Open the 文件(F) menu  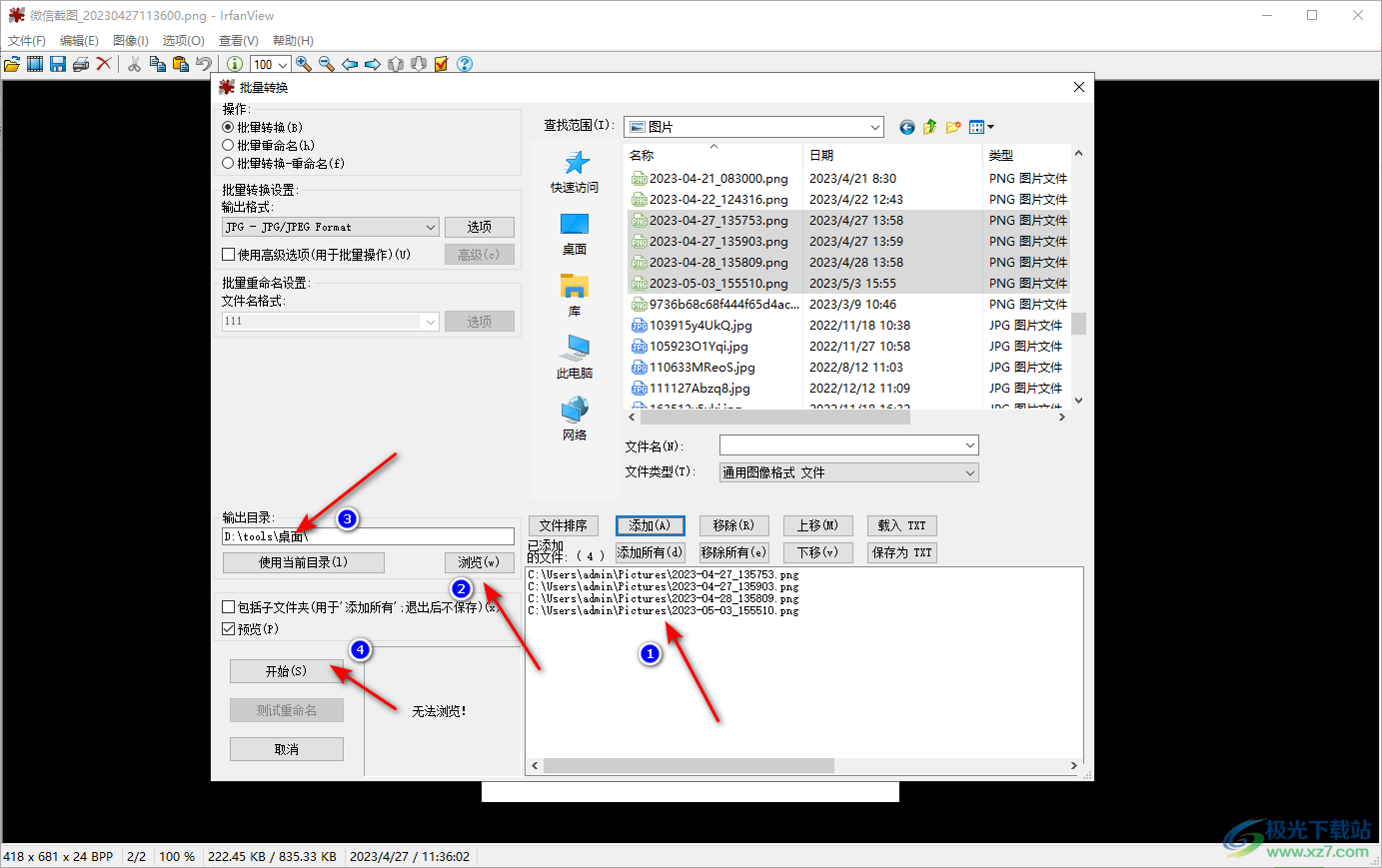click(27, 41)
